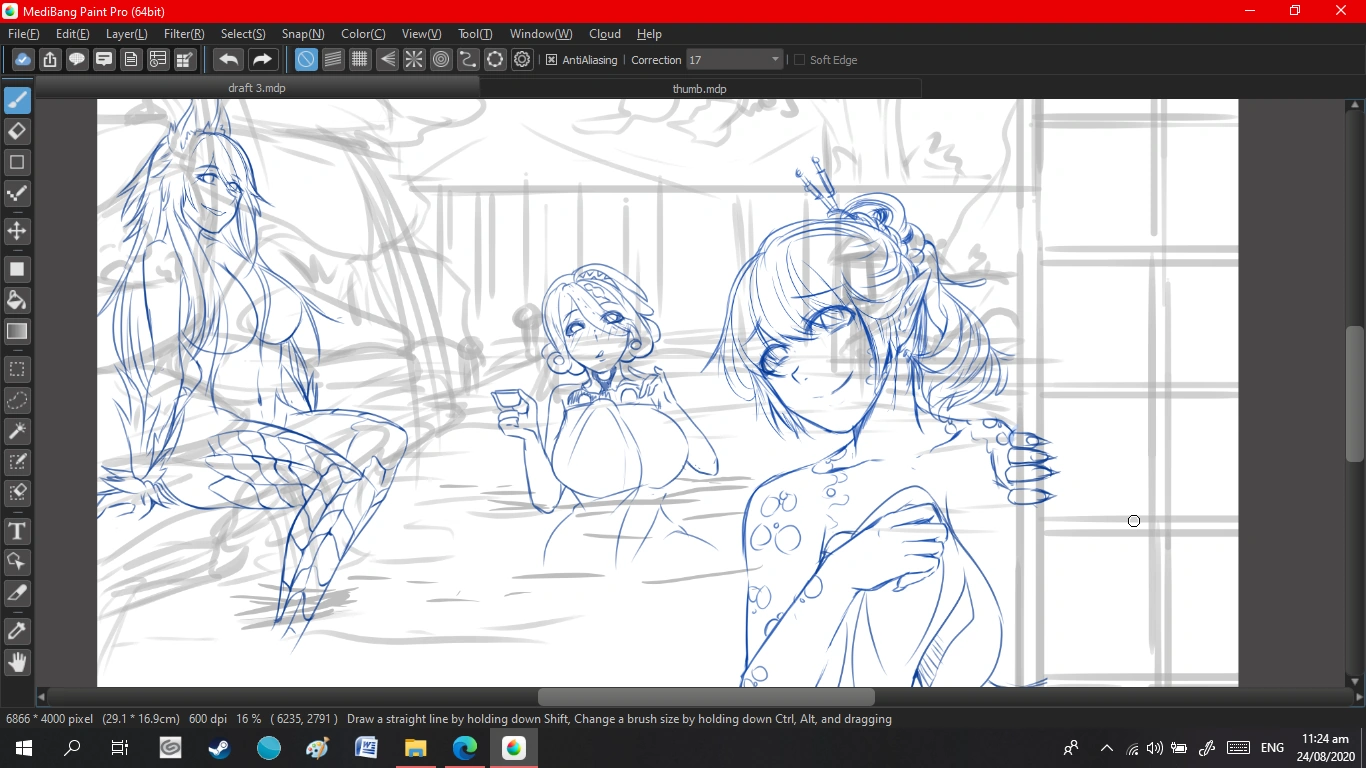The width and height of the screenshot is (1366, 768).
Task: Switch to the draft 3.mdp tab
Action: click(257, 88)
